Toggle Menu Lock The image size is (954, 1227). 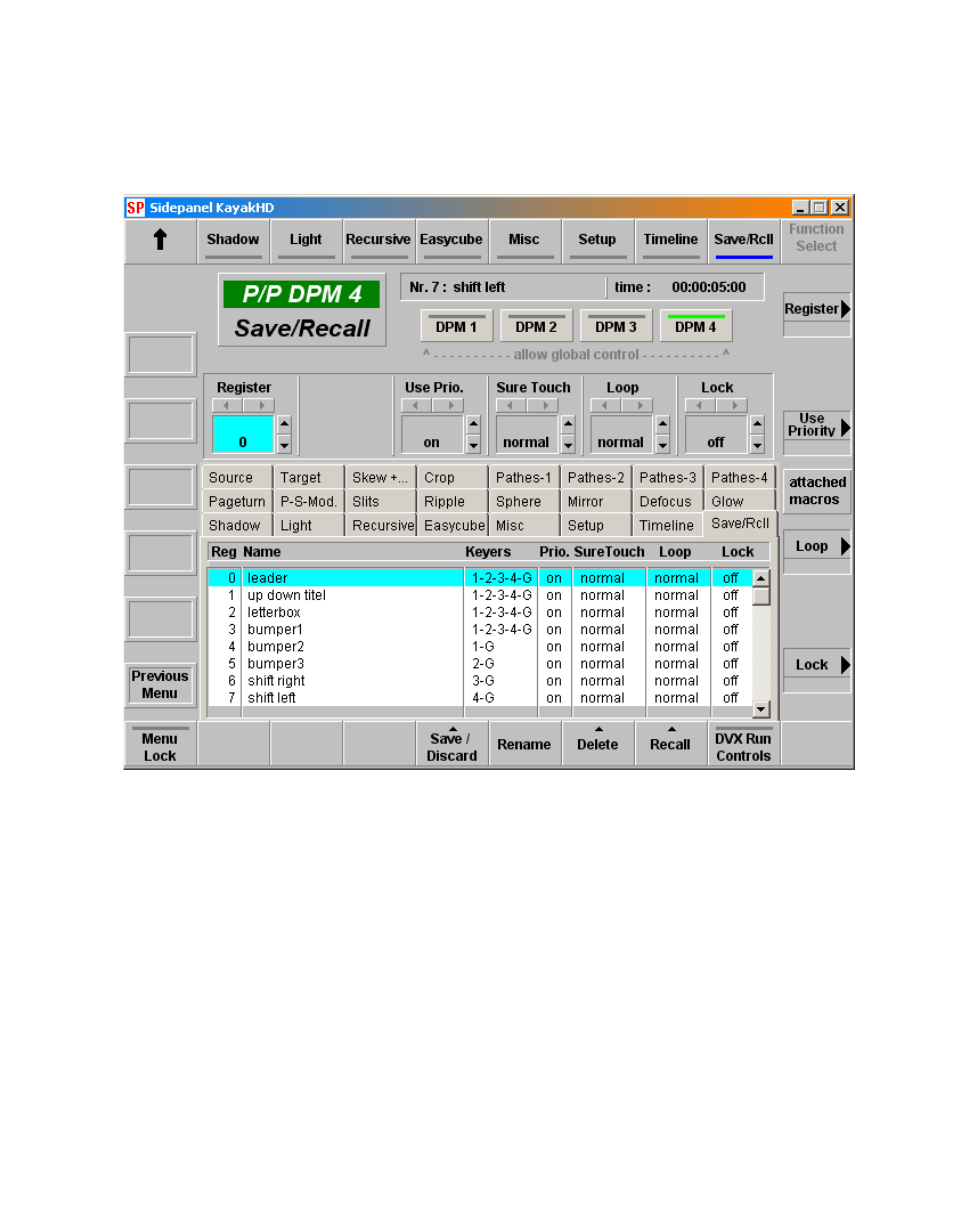(x=160, y=744)
